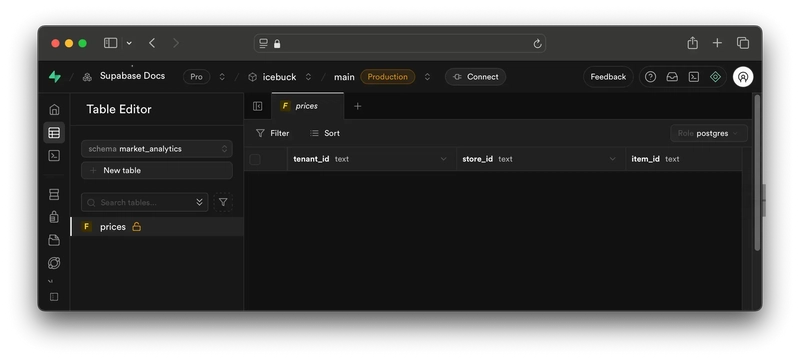Tick the select-all rows checkbox
The height and width of the screenshot is (361, 800).
coord(255,160)
